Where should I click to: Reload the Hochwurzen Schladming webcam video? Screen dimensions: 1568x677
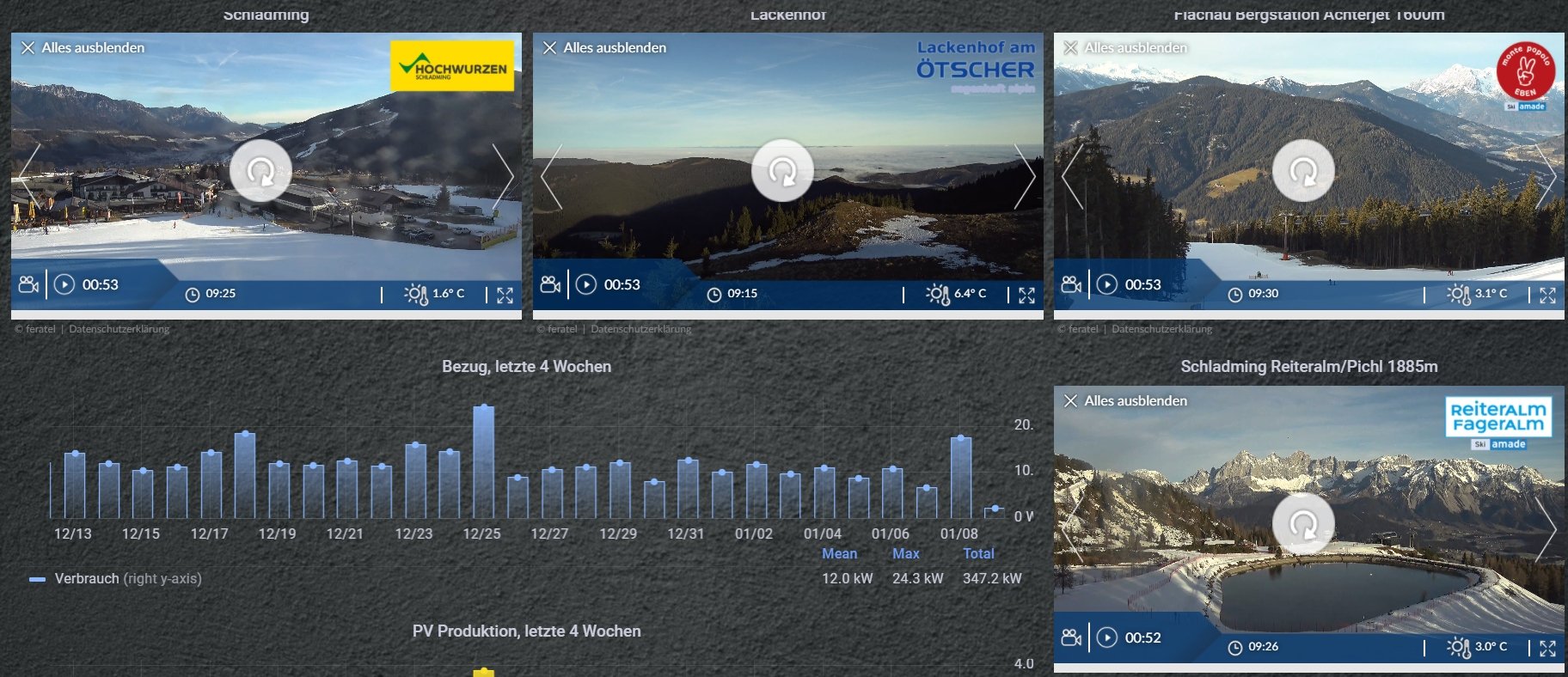[x=260, y=171]
